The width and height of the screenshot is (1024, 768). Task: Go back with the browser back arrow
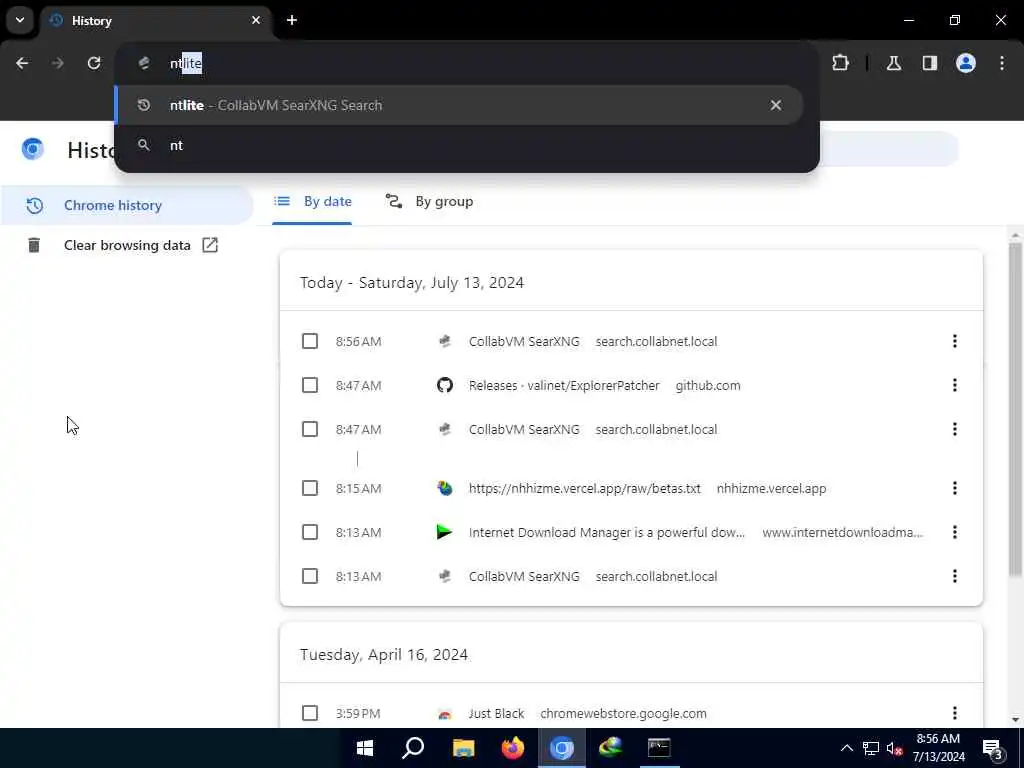click(x=22, y=63)
